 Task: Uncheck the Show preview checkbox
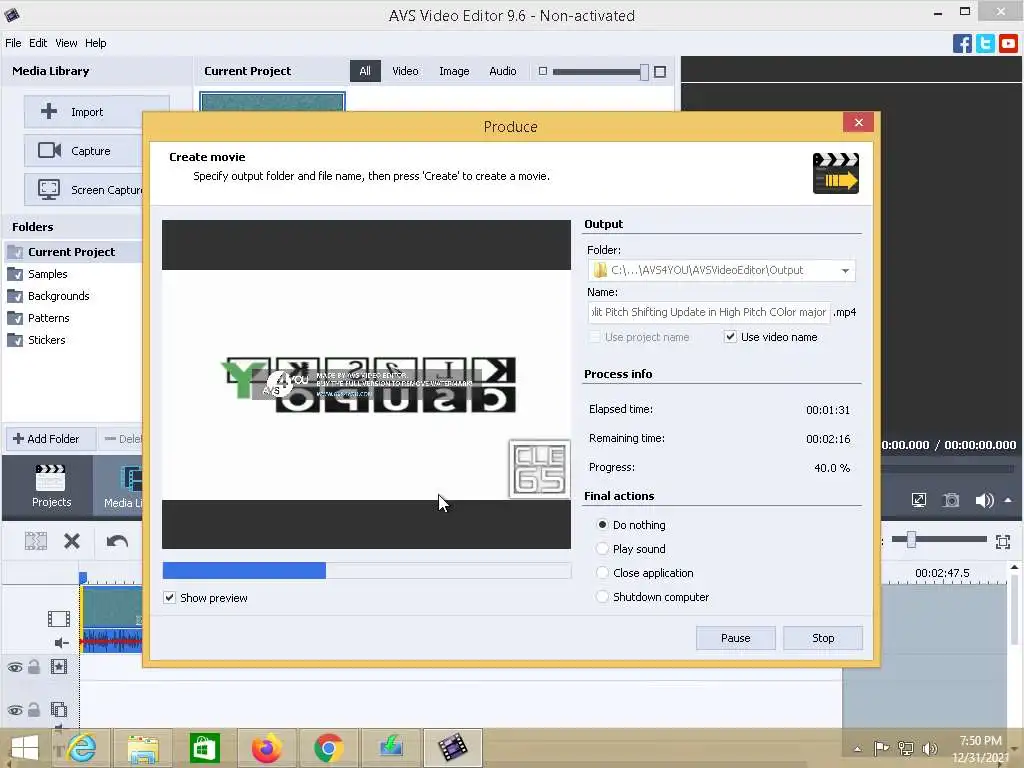point(169,598)
